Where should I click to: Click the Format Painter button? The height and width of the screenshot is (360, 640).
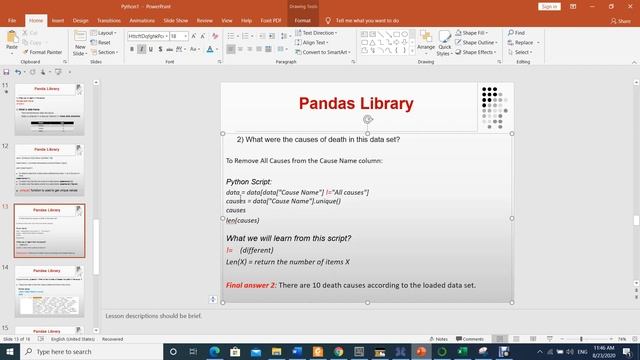tap(42, 52)
